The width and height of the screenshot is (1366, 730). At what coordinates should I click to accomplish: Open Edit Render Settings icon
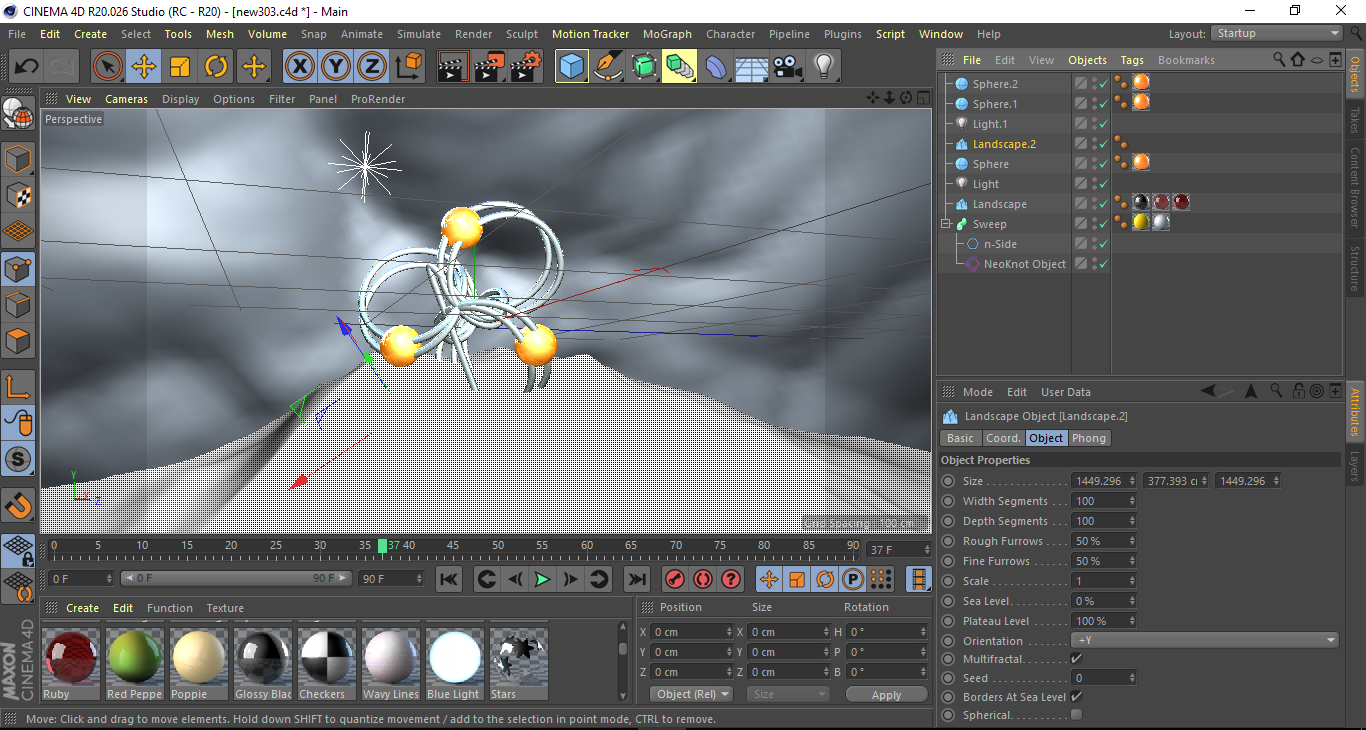[526, 67]
